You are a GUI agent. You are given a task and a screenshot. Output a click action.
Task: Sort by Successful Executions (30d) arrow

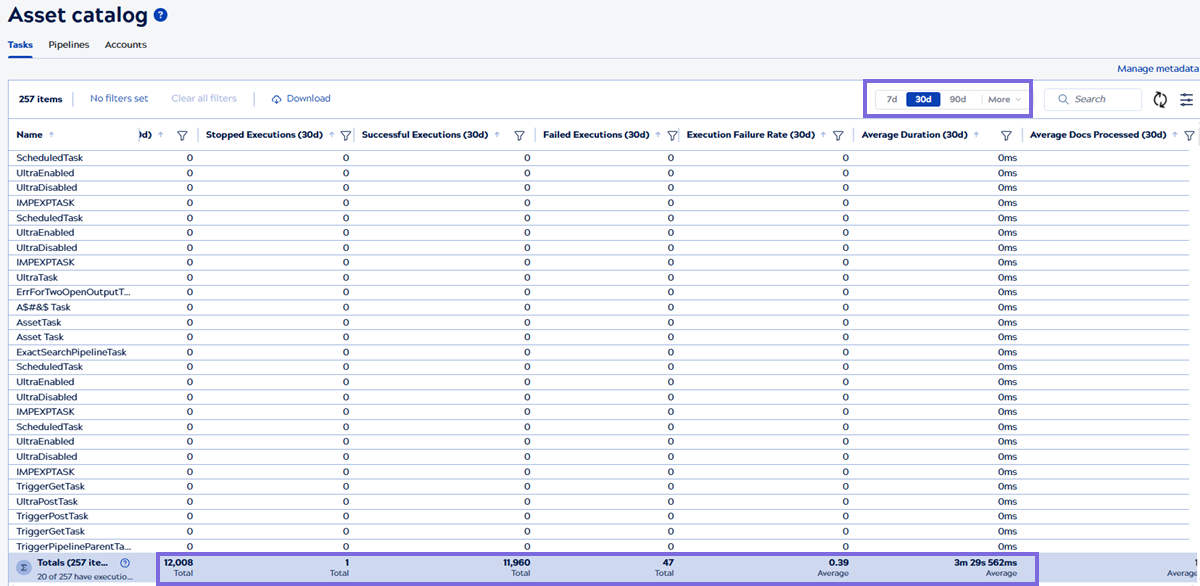click(497, 134)
